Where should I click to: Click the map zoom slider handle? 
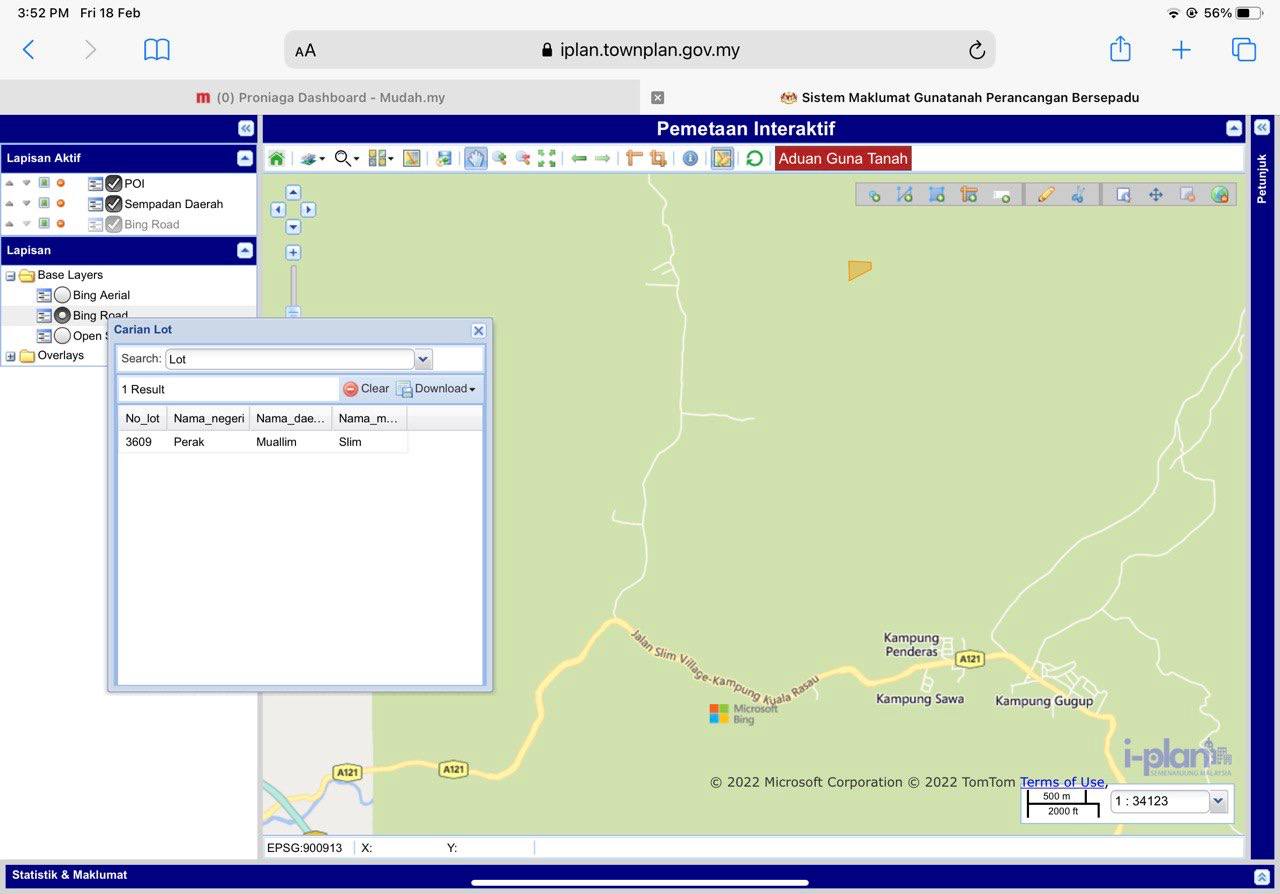point(293,312)
